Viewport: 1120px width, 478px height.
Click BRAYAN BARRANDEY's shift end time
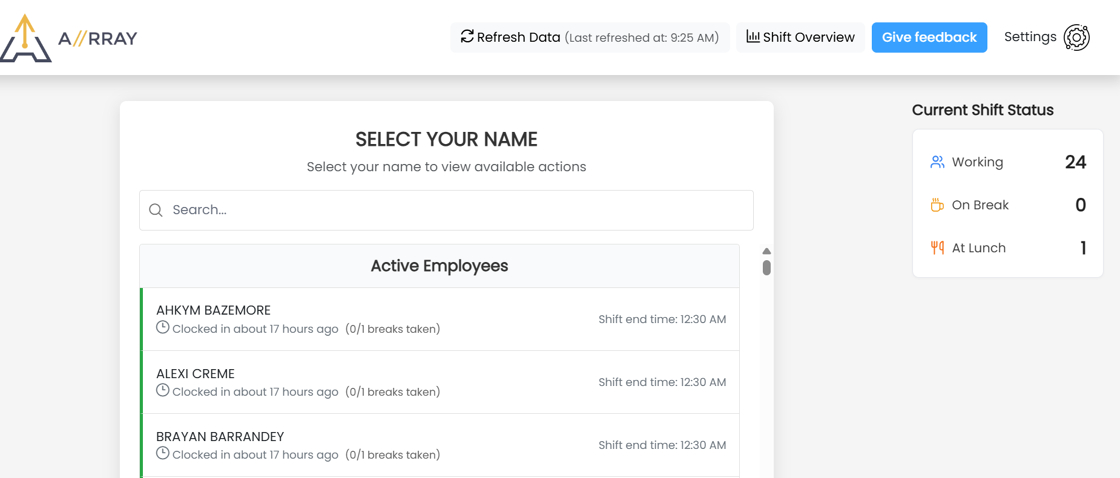(x=662, y=445)
